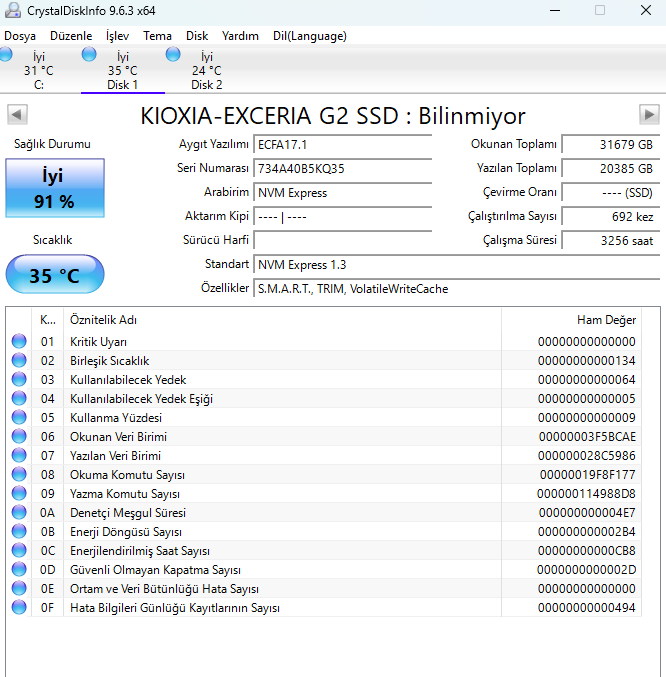The image size is (666, 677).
Task: Click the blue status orb for C: drive
Action: 6,54
